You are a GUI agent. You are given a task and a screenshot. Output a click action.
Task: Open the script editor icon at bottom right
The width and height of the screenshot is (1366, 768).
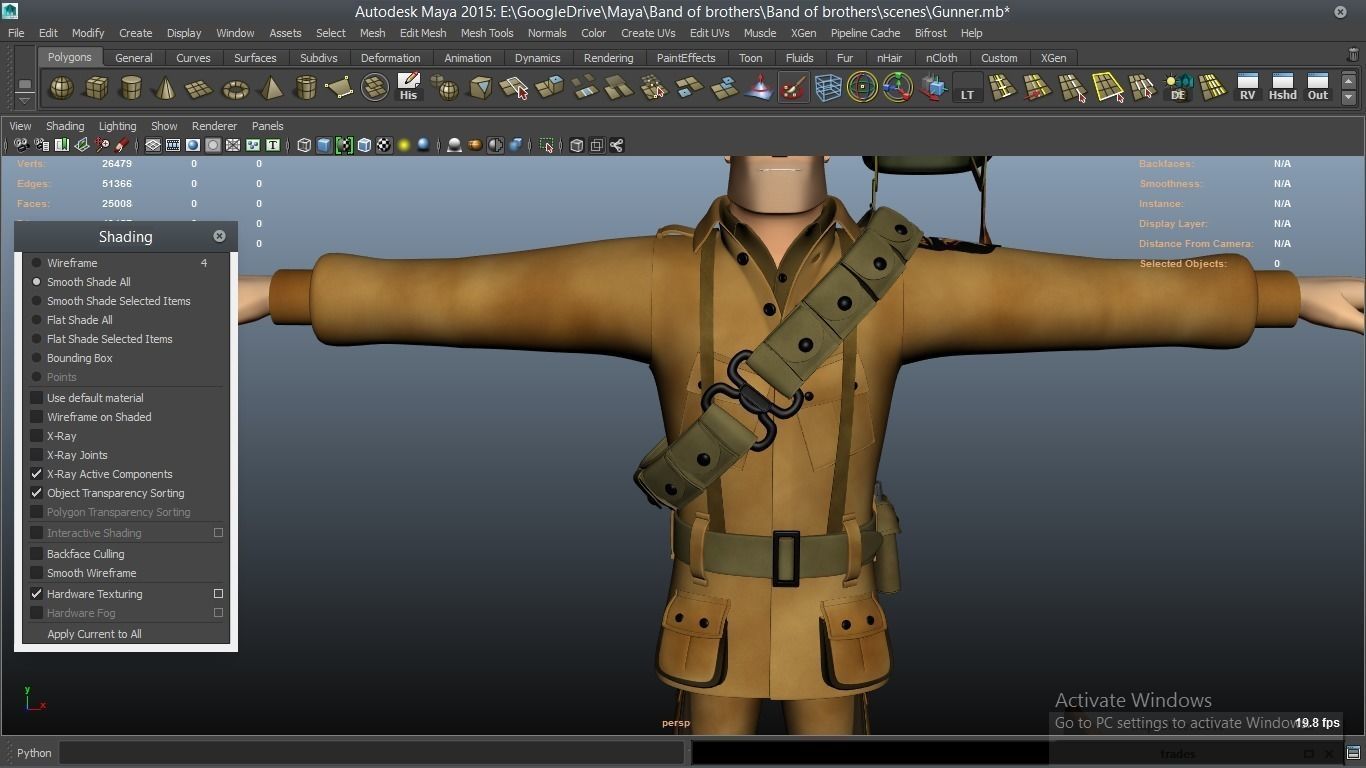1353,753
